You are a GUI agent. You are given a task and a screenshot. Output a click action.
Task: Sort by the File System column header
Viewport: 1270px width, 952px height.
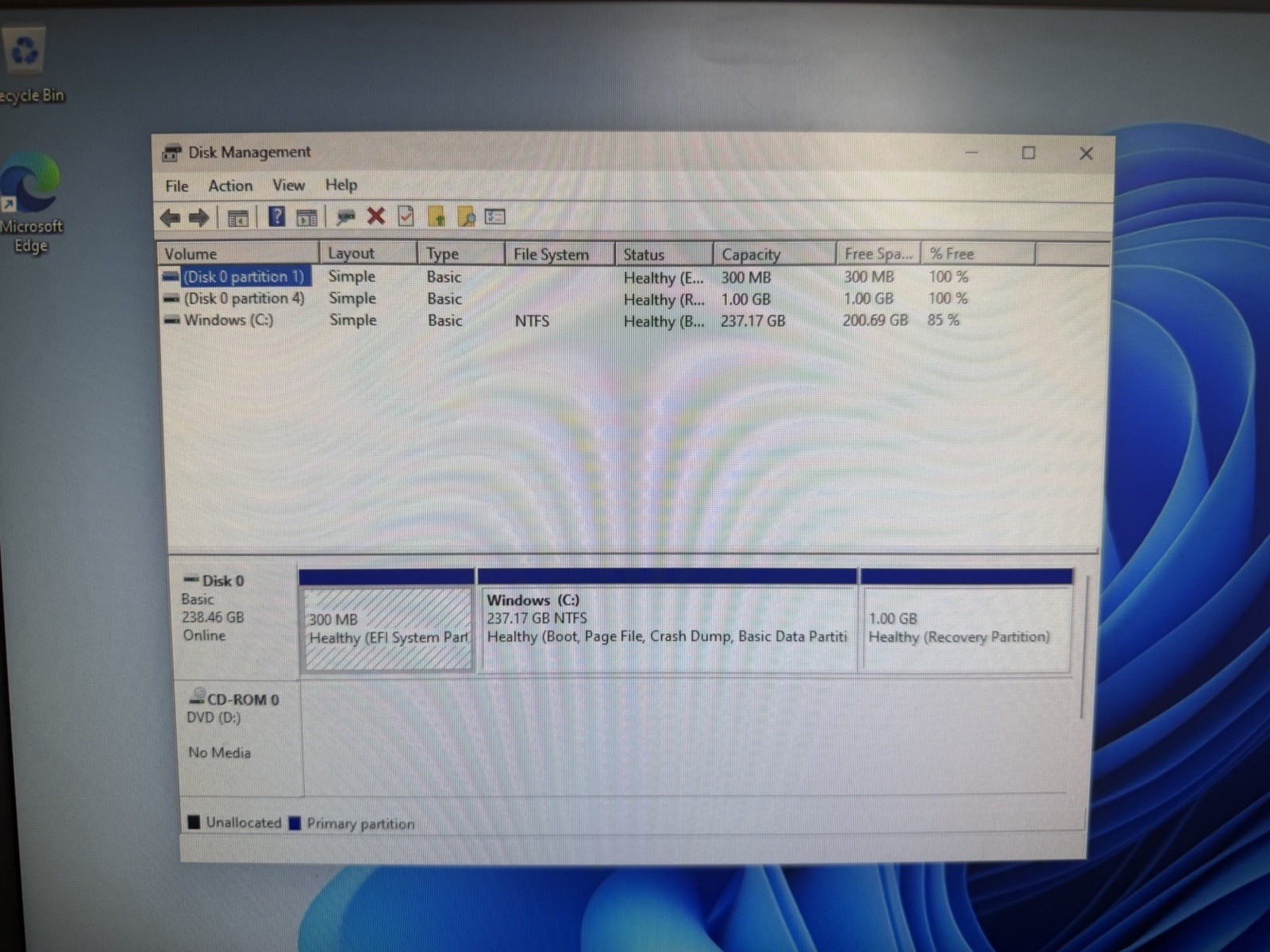click(560, 254)
